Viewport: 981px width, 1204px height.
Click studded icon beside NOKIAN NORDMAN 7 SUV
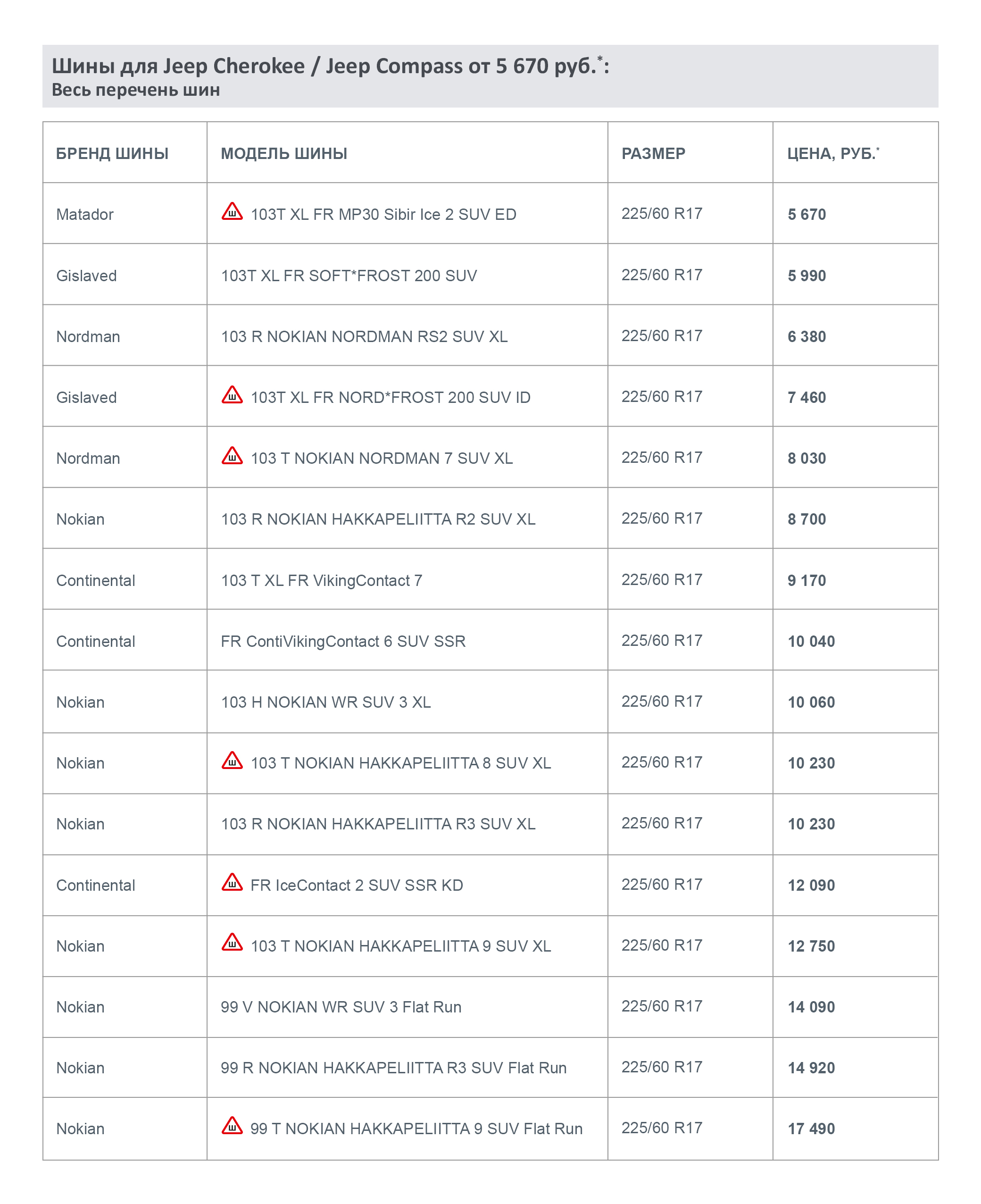[232, 456]
